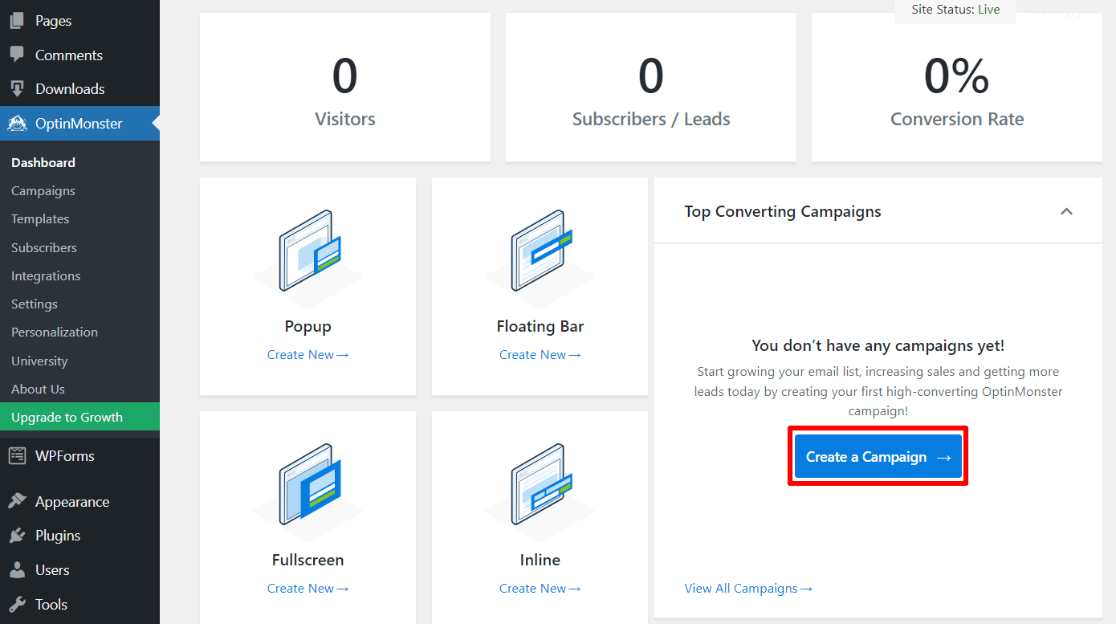Create a new Popup campaign
This screenshot has height=624, width=1116.
click(307, 354)
